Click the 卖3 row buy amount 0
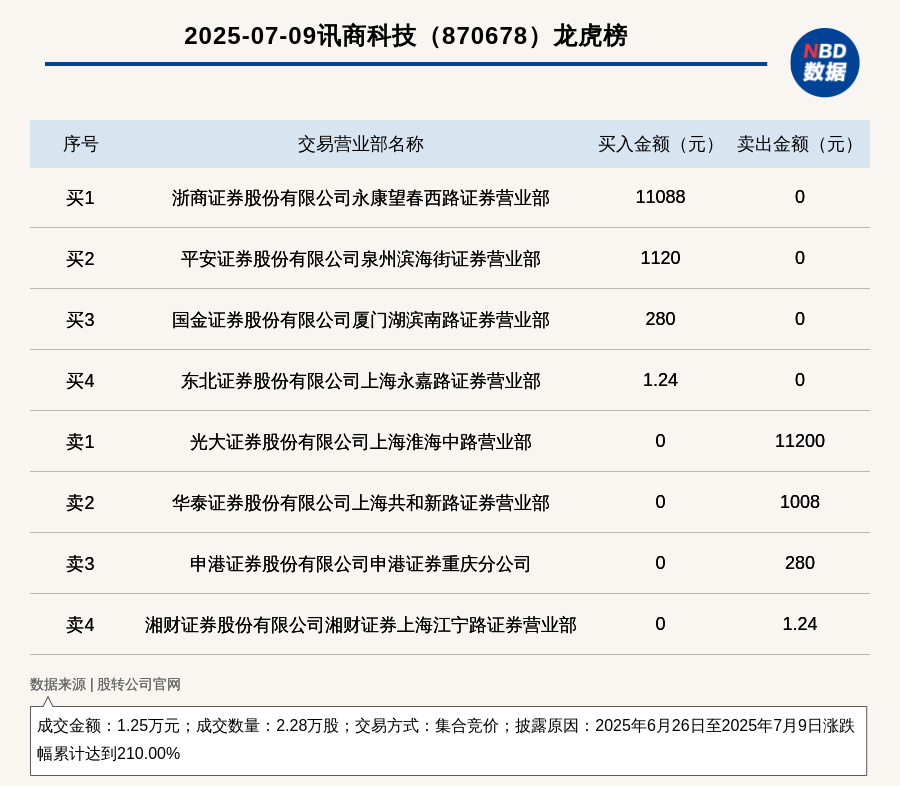Image resolution: width=900 pixels, height=786 pixels. (x=660, y=563)
